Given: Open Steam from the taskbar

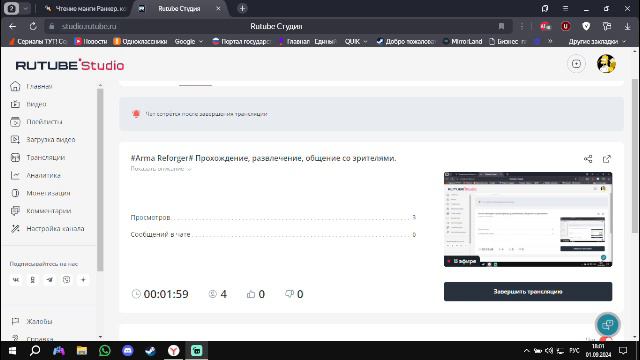Looking at the screenshot, I should coord(151,351).
